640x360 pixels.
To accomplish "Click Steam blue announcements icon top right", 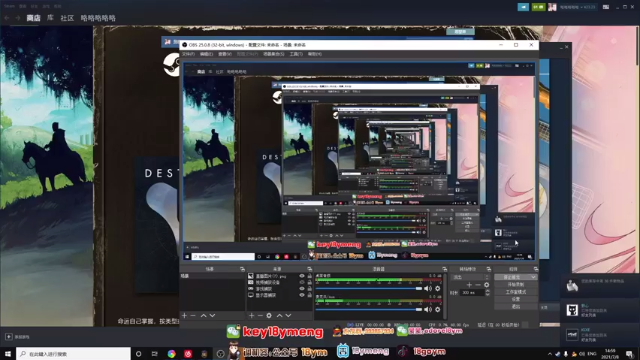I will click(x=523, y=7).
